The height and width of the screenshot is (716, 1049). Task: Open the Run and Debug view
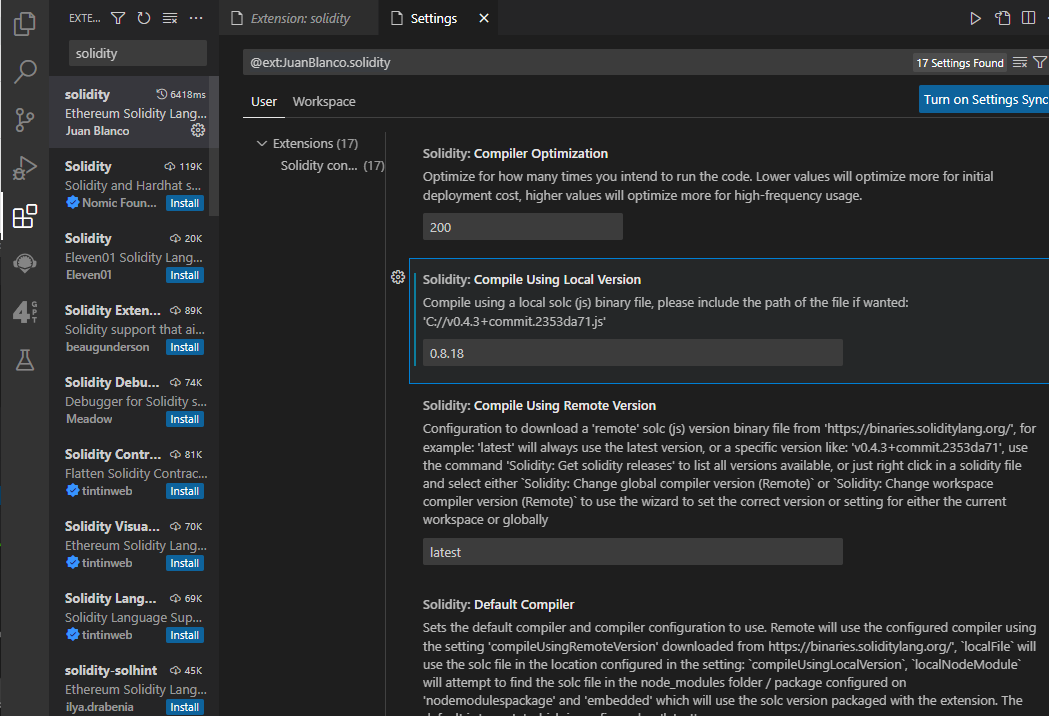[25, 168]
